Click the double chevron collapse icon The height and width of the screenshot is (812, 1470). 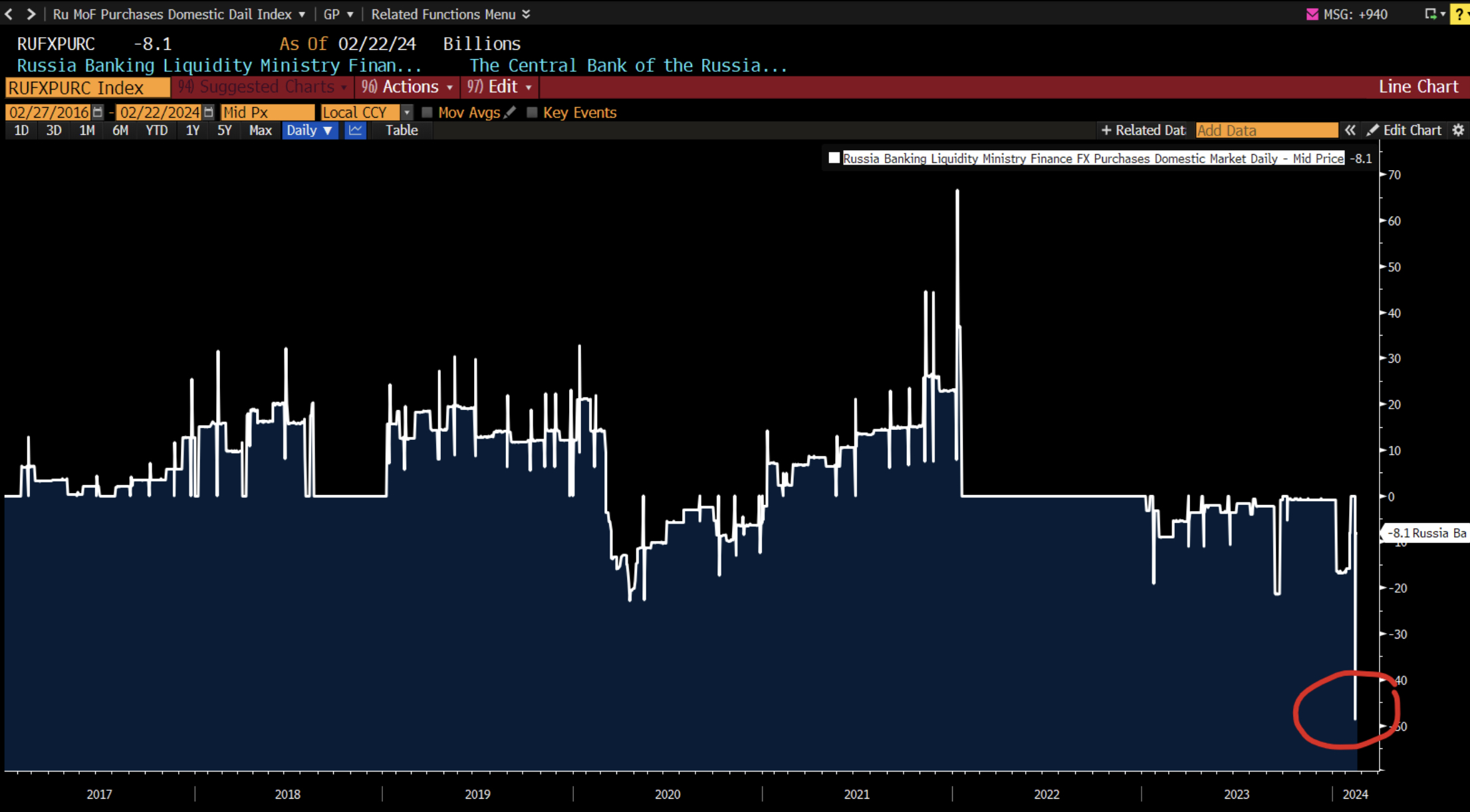point(1350,130)
